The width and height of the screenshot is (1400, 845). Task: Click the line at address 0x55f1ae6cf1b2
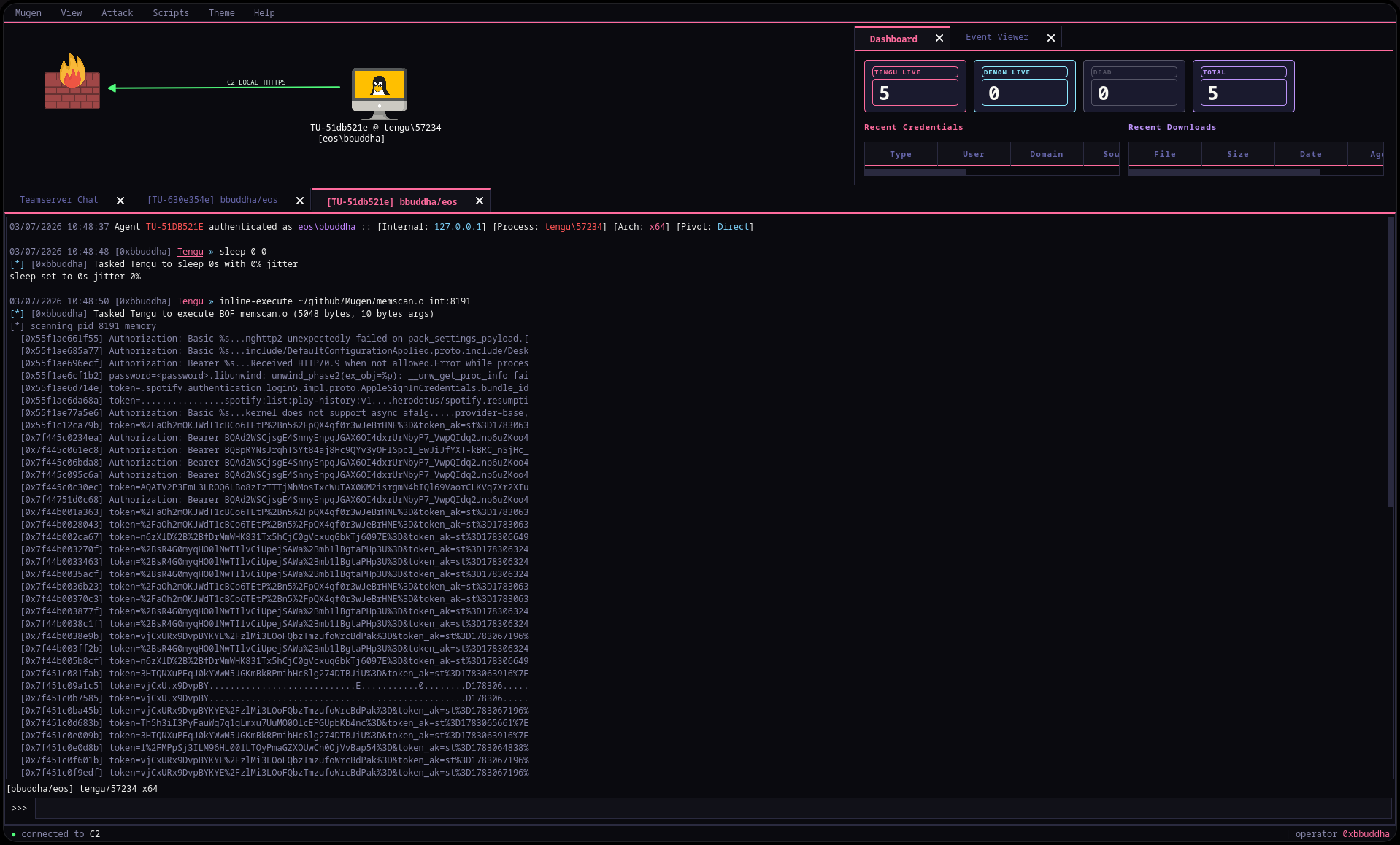[x=274, y=376]
